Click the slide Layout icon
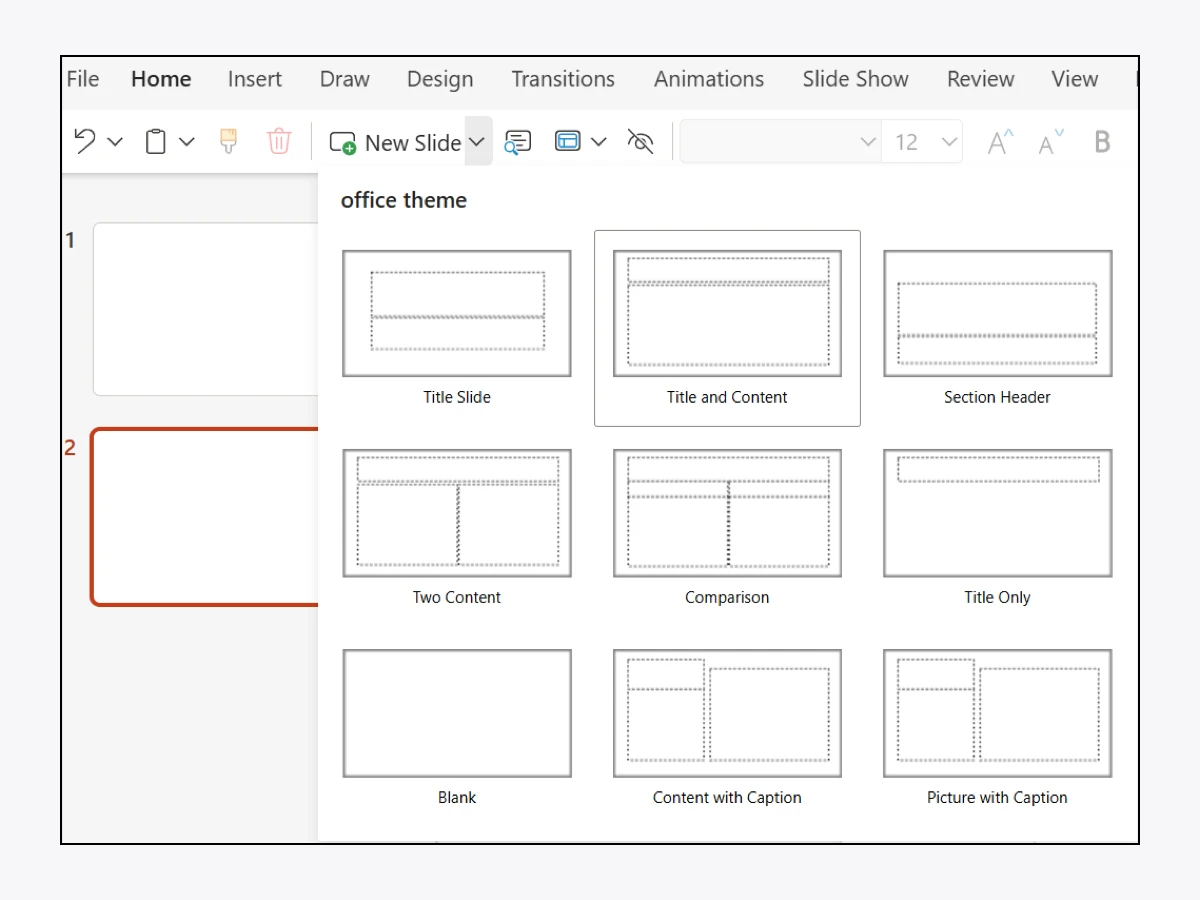1200x900 pixels. coord(568,142)
